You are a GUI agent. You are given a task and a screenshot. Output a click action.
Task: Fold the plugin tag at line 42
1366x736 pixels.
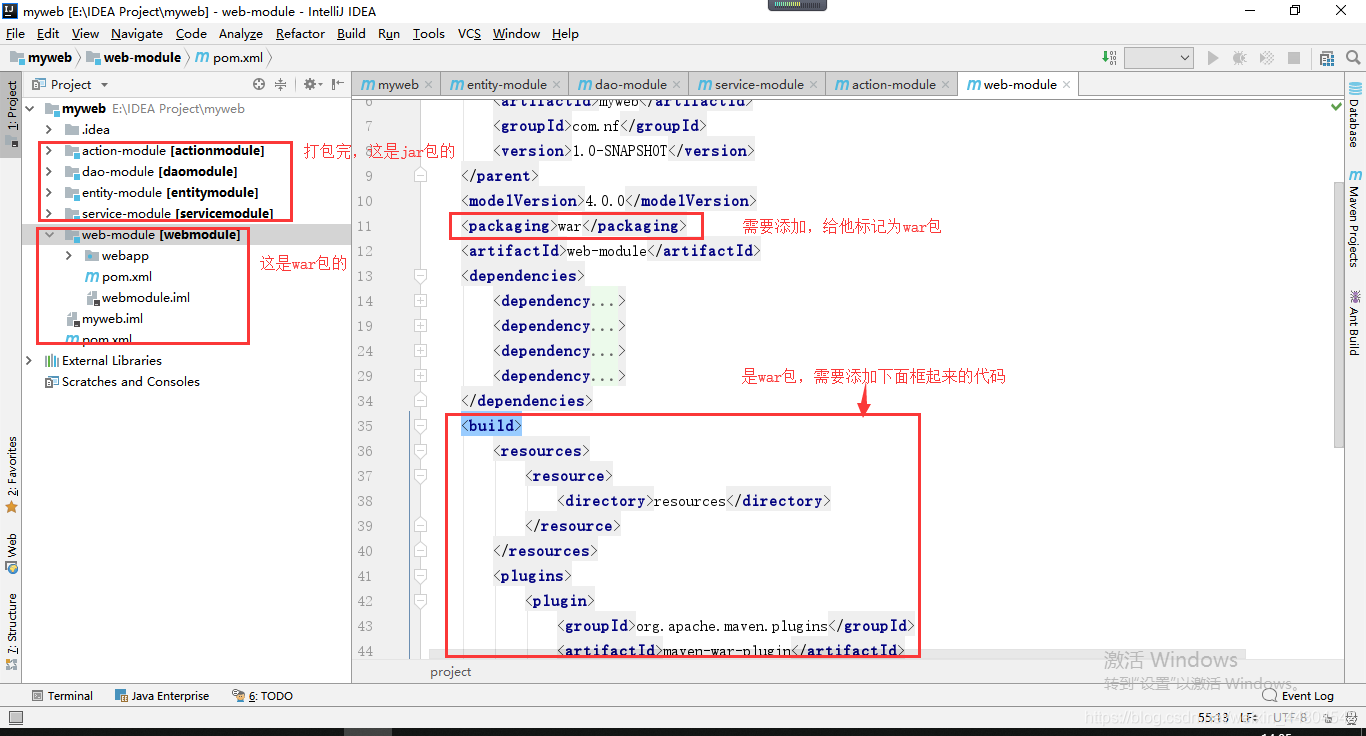[x=420, y=601]
